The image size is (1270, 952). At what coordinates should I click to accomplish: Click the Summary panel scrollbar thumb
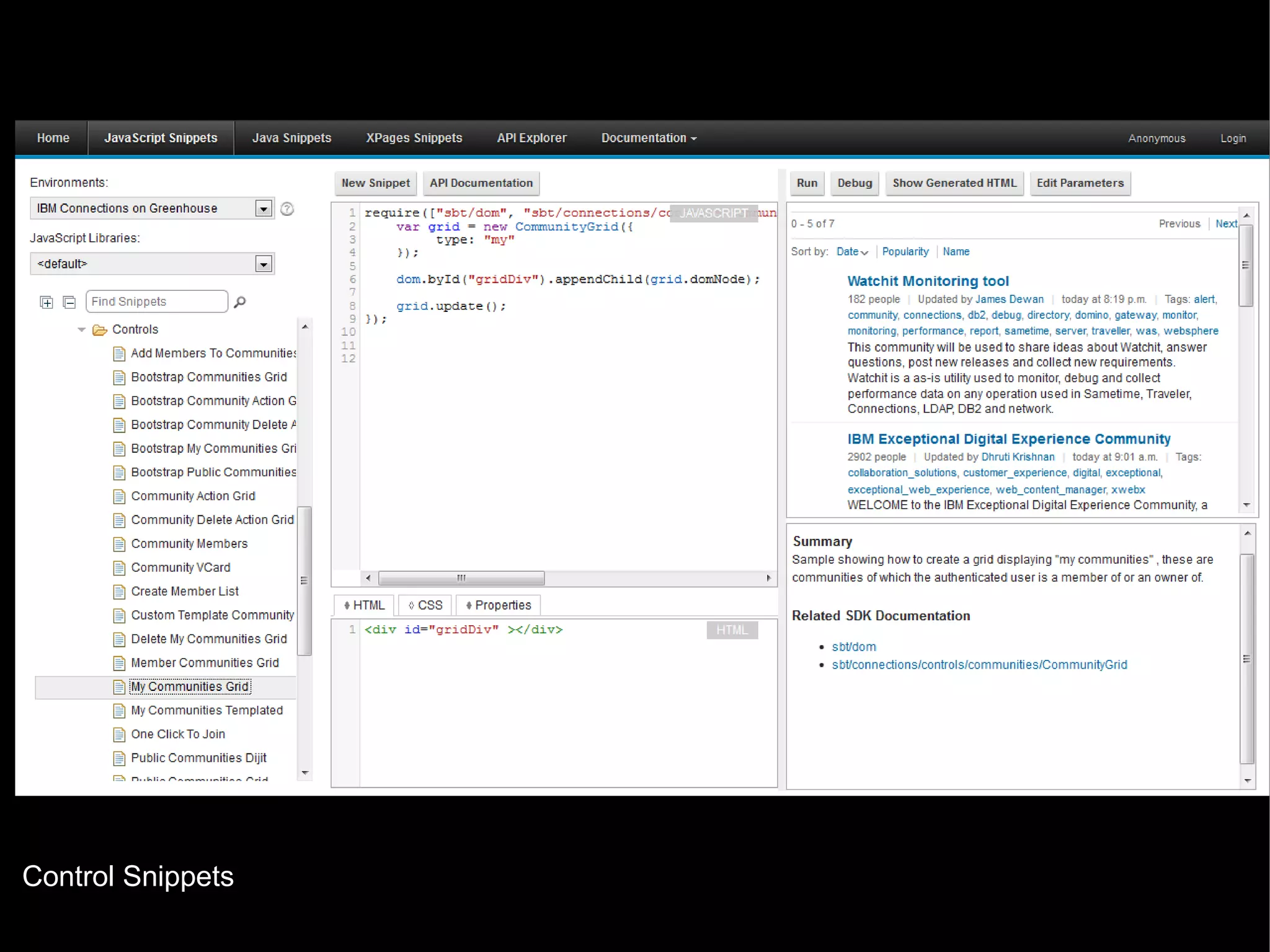(1247, 659)
